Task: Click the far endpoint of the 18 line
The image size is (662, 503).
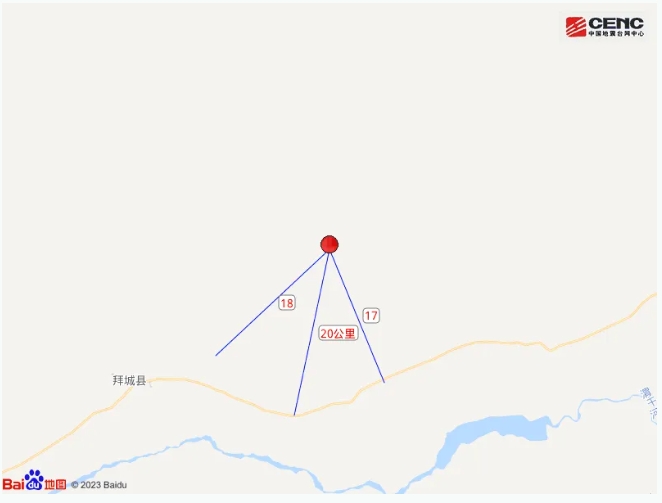Action: pos(216,355)
